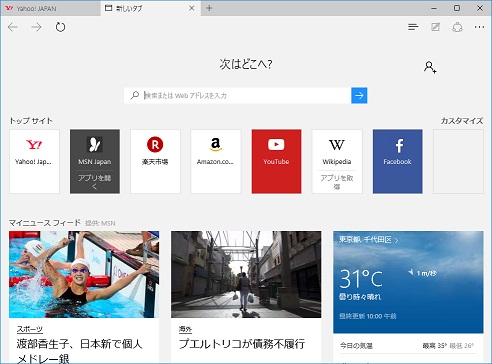The width and height of the screenshot is (492, 364).
Task: Open the Amazon.co top site tile
Action: [x=216, y=161]
